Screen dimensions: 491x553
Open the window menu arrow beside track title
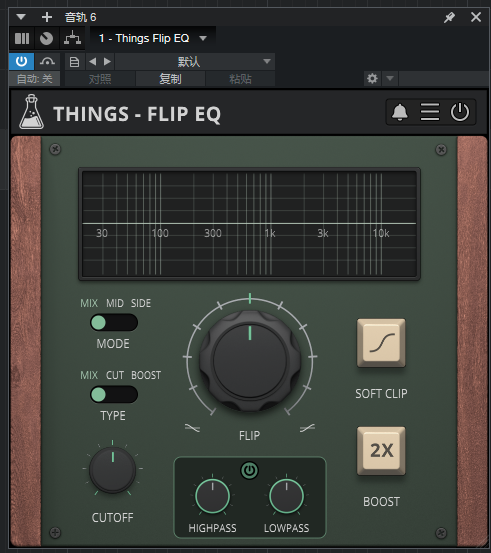tap(21, 17)
